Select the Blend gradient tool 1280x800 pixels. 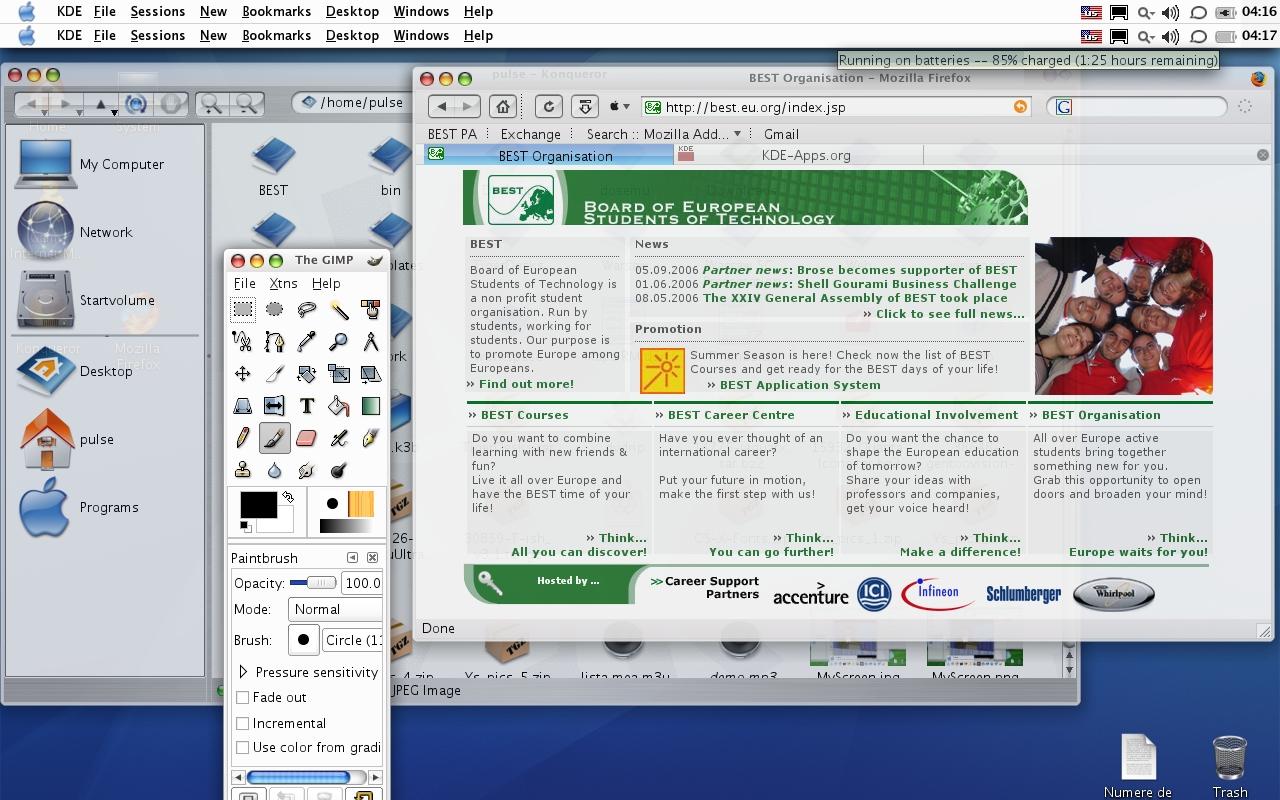click(x=370, y=405)
